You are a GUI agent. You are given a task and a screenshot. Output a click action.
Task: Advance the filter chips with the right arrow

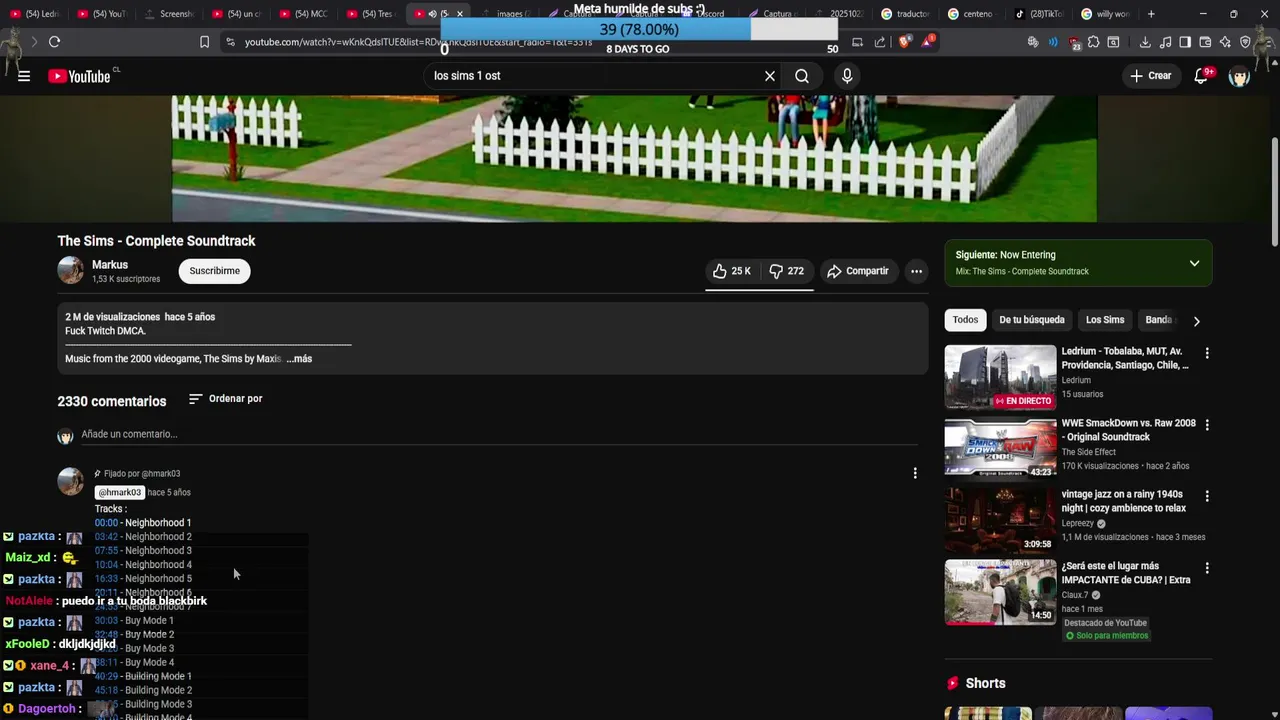click(x=1196, y=321)
